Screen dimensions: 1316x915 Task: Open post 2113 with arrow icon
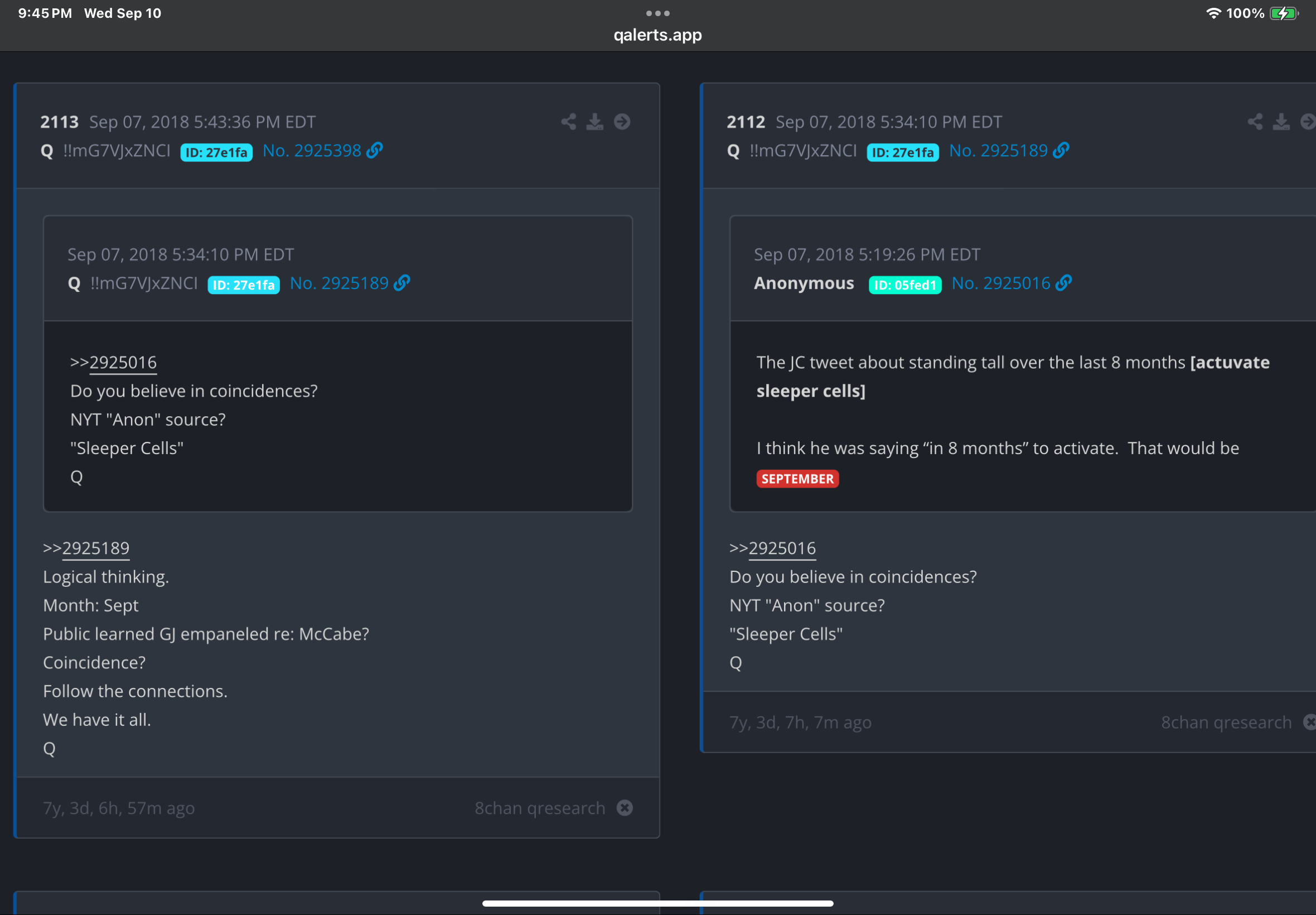pyautogui.click(x=622, y=122)
